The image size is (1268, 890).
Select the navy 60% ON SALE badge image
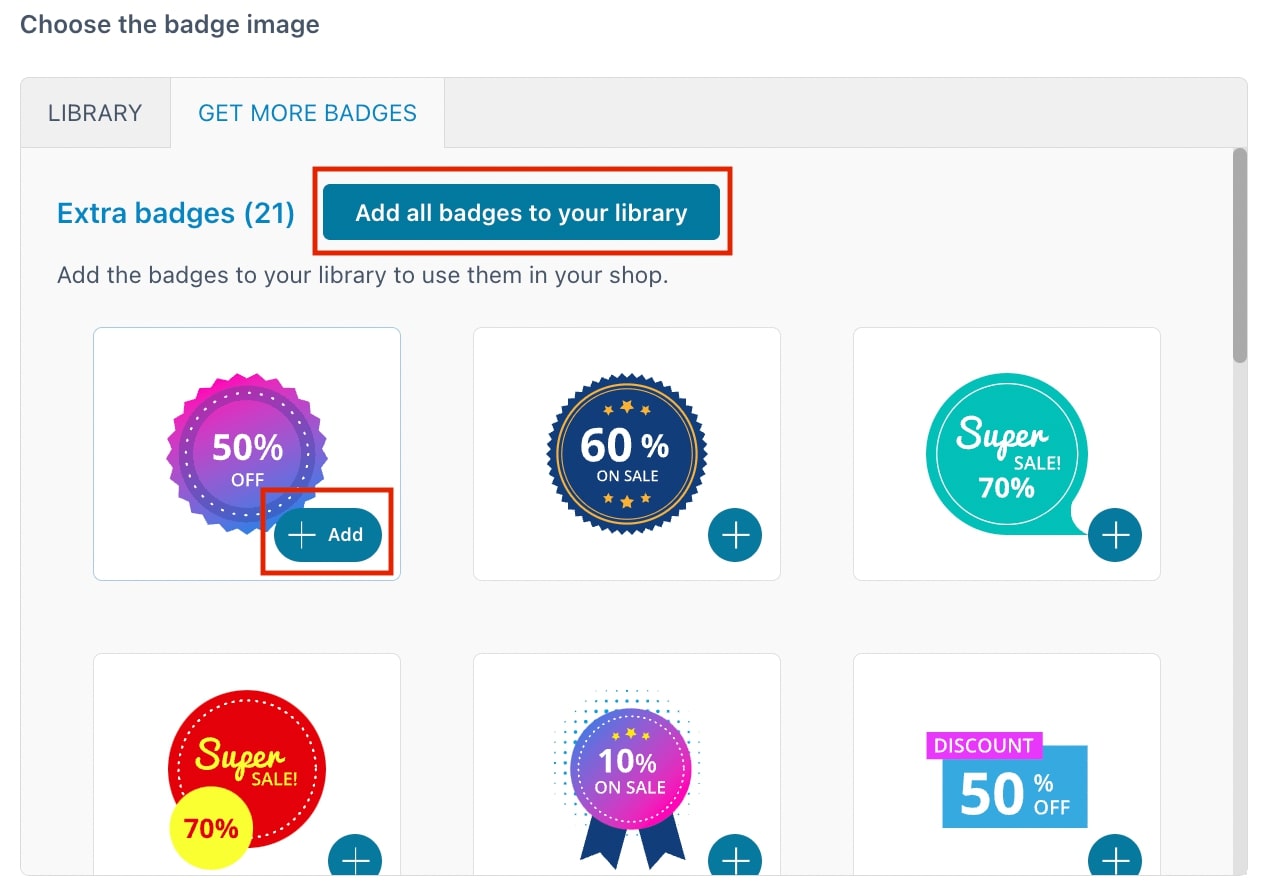tap(627, 454)
